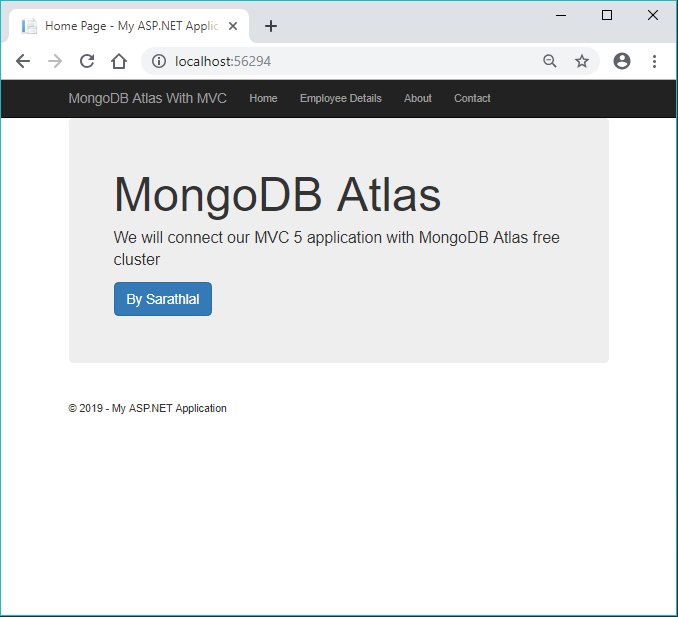Viewport: 678px width, 617px height.
Task: Open the Contact page link
Action: click(x=472, y=99)
